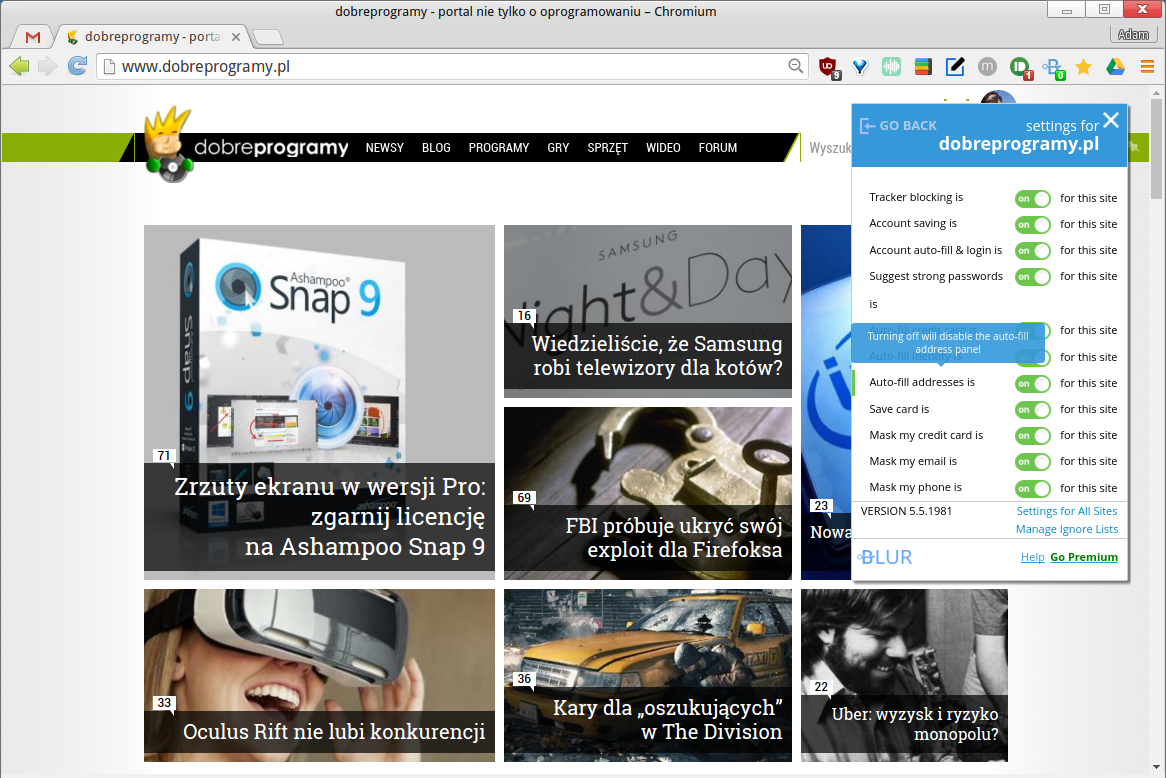1166x778 pixels.
Task: Click the pencil note extension icon
Action: [955, 67]
